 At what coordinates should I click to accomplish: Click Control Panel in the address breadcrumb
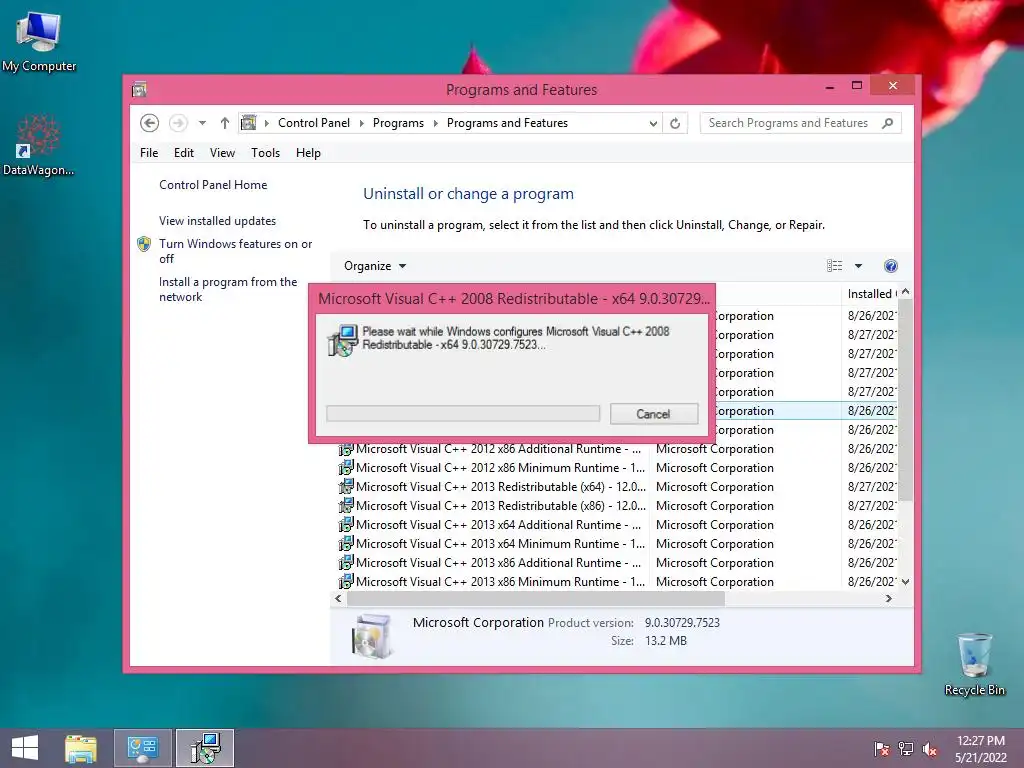point(313,123)
